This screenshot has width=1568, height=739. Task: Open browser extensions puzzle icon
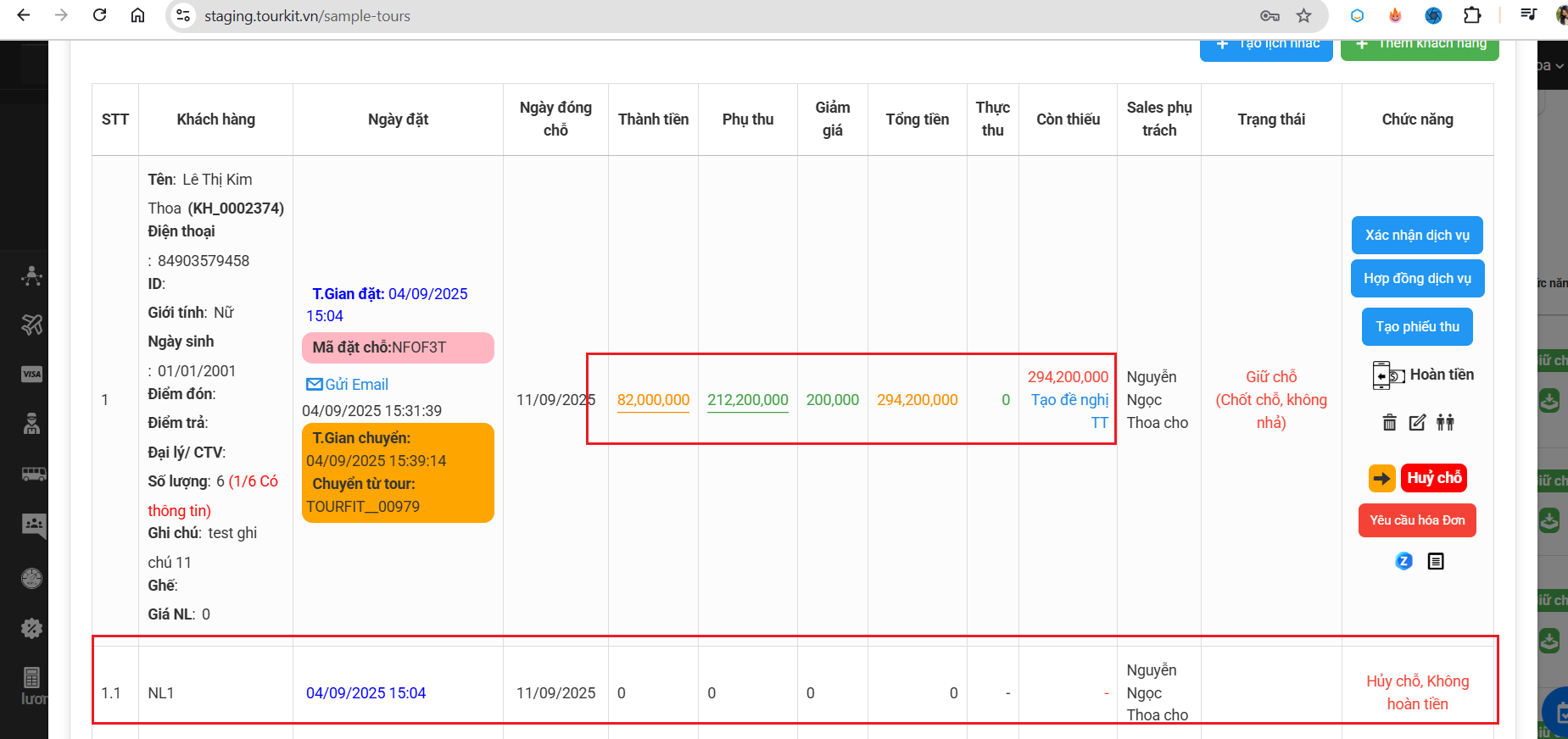(x=1472, y=15)
